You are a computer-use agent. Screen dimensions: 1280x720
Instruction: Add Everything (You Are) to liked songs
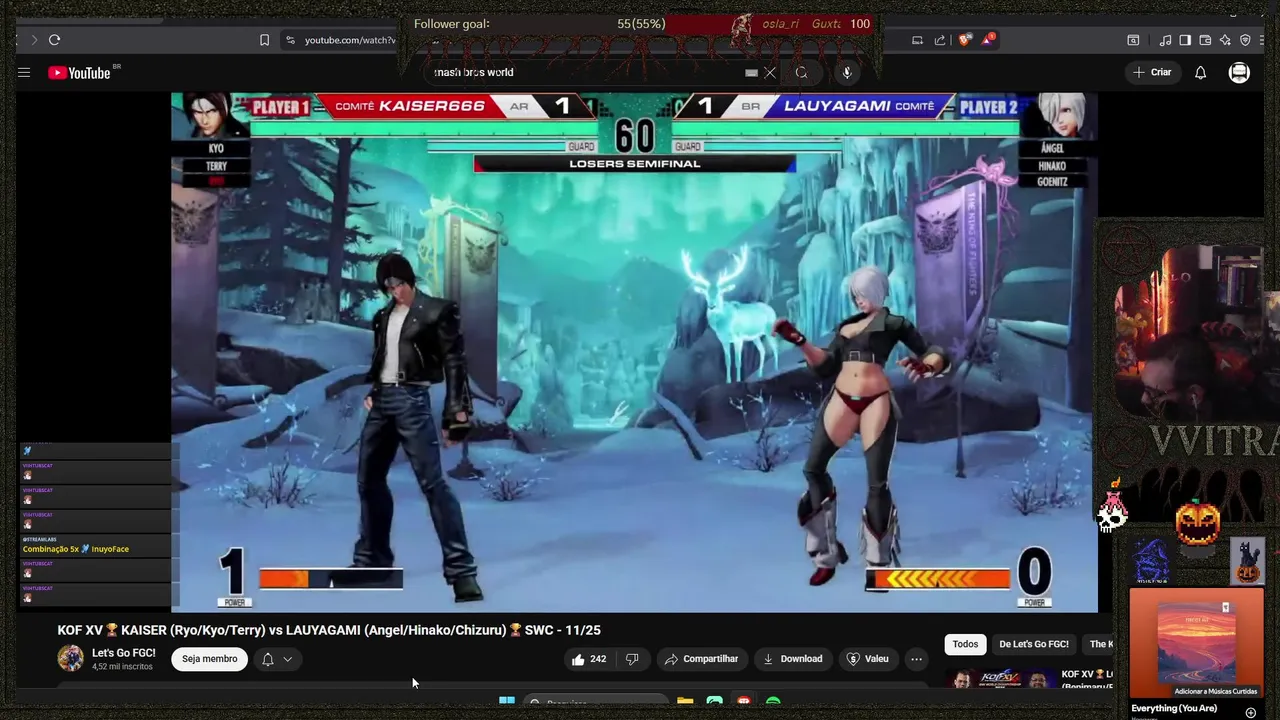[x=1250, y=713]
